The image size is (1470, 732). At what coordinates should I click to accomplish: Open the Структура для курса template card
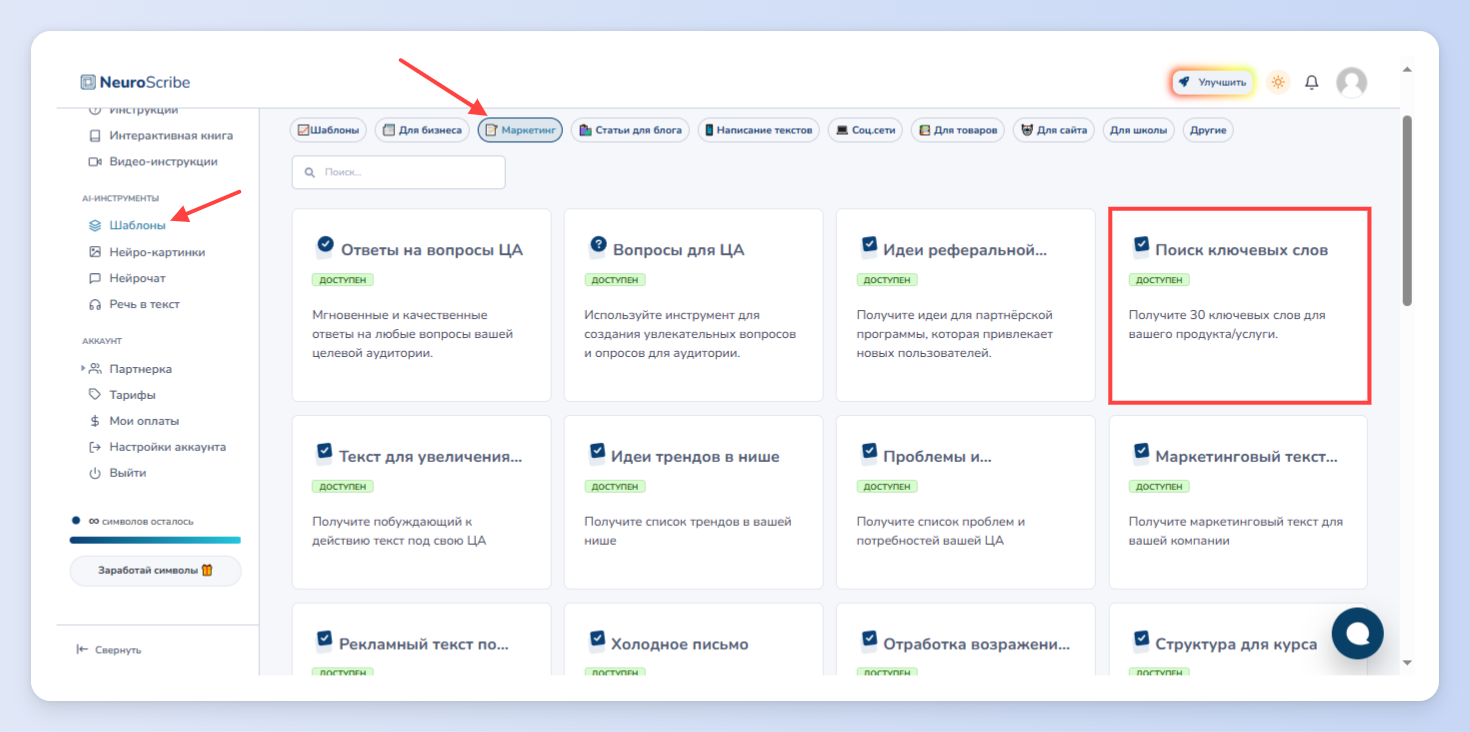click(1238, 639)
